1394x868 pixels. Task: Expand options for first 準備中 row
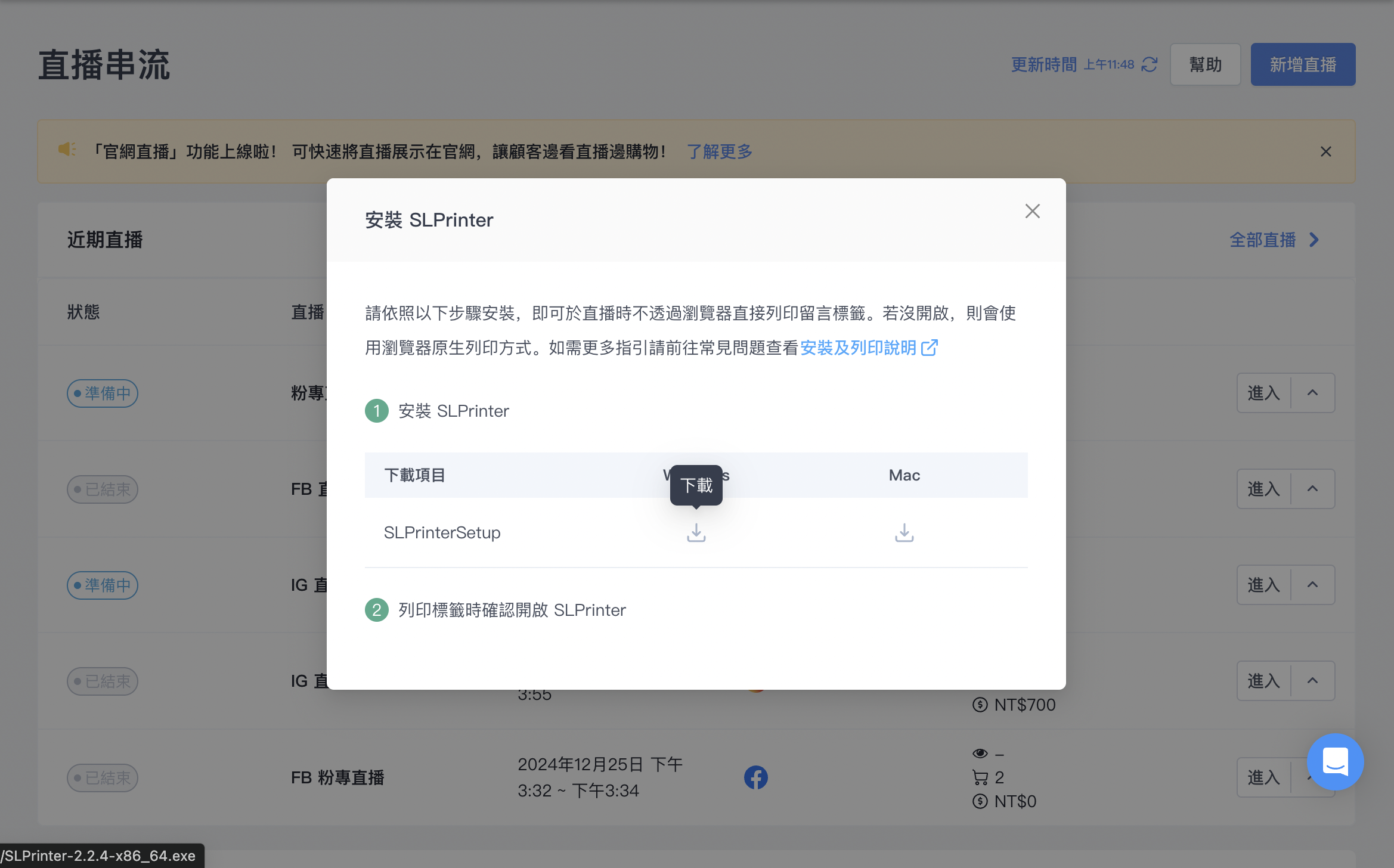(1312, 393)
